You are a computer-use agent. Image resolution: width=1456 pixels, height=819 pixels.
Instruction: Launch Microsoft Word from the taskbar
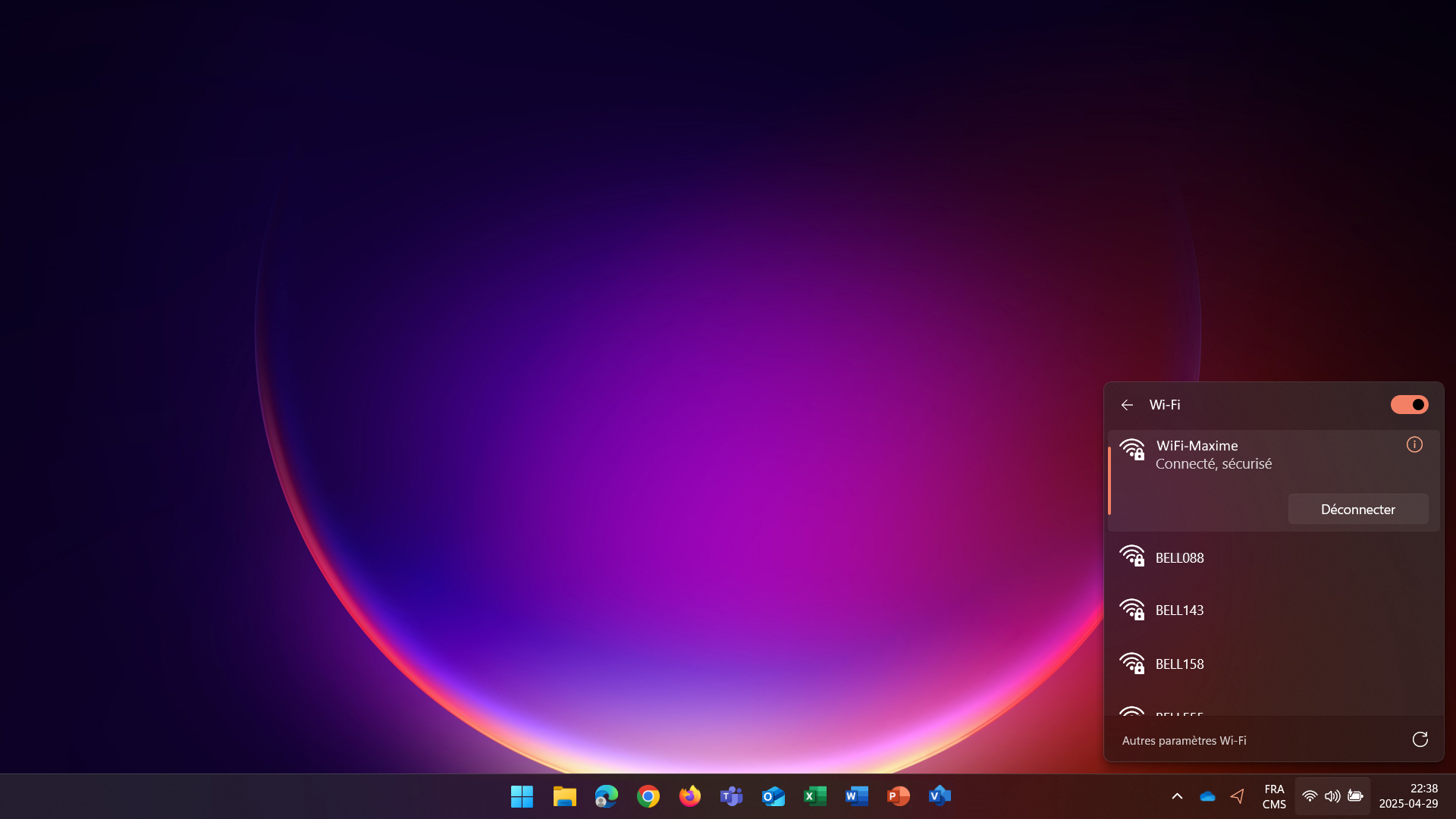tap(856, 796)
